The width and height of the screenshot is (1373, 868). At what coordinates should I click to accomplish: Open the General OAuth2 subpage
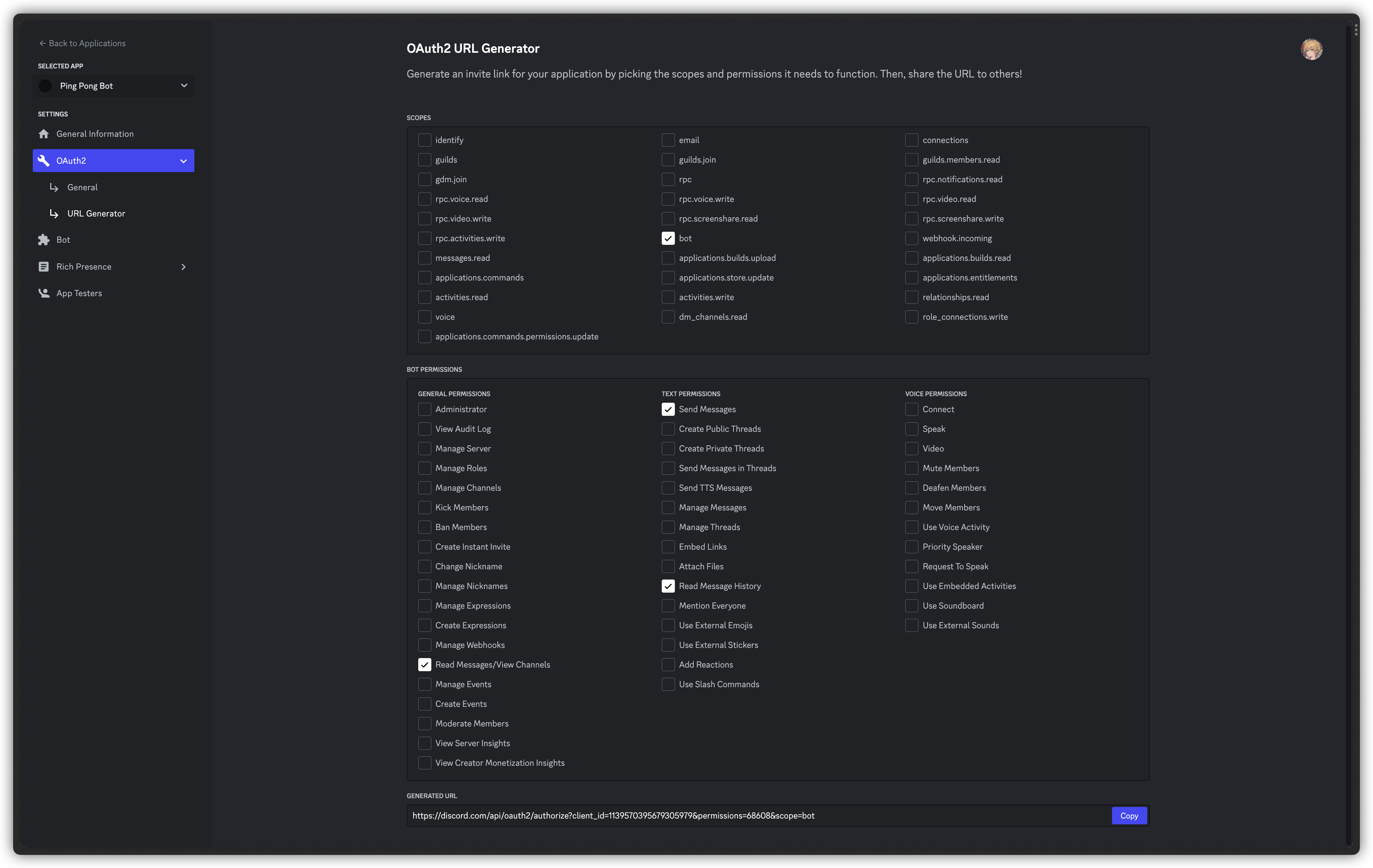point(82,187)
